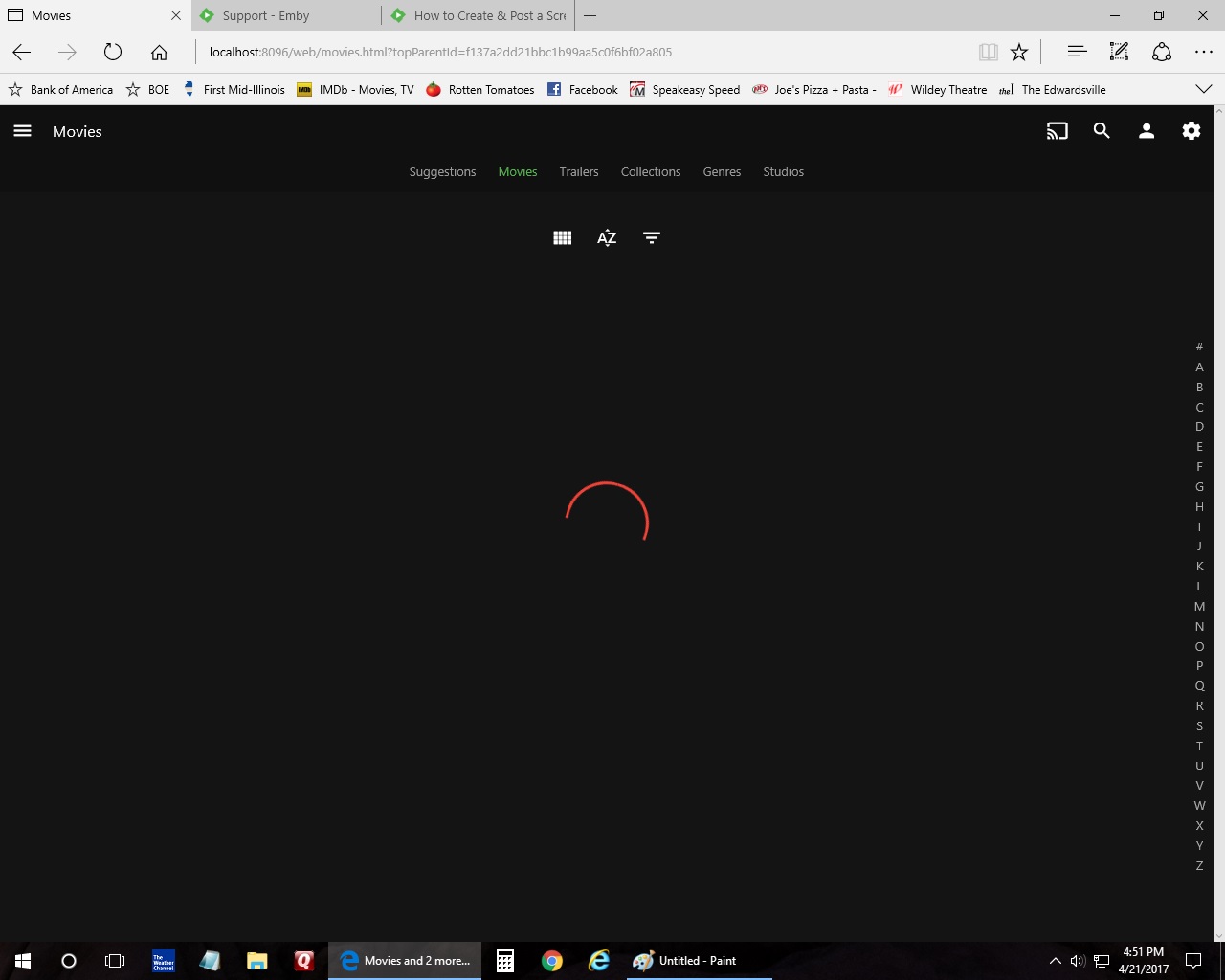1225x980 pixels.
Task: Show hidden system tray icons
Action: 1055,961
